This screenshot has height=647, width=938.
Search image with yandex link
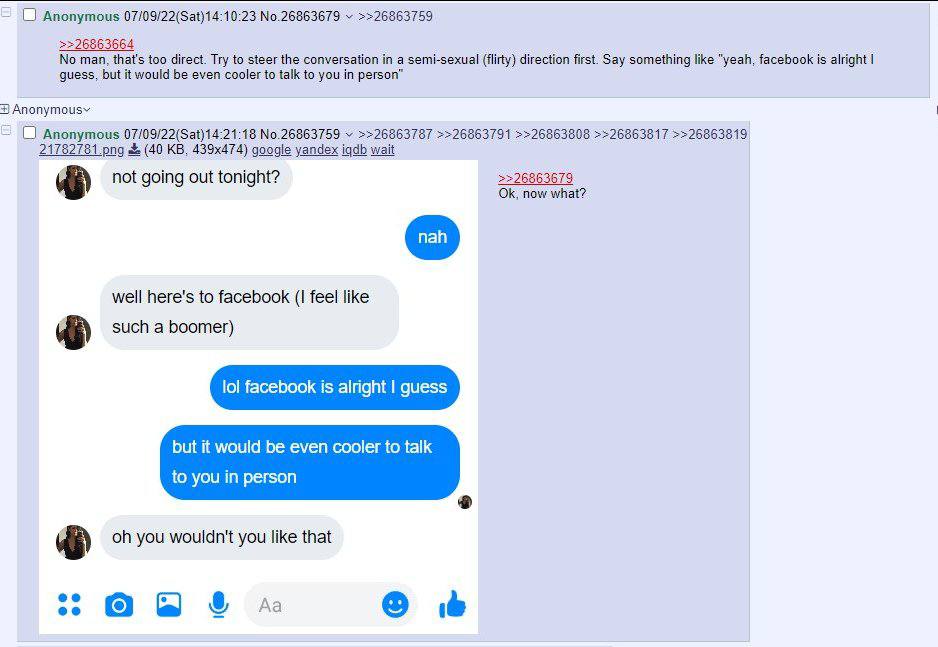coord(316,149)
